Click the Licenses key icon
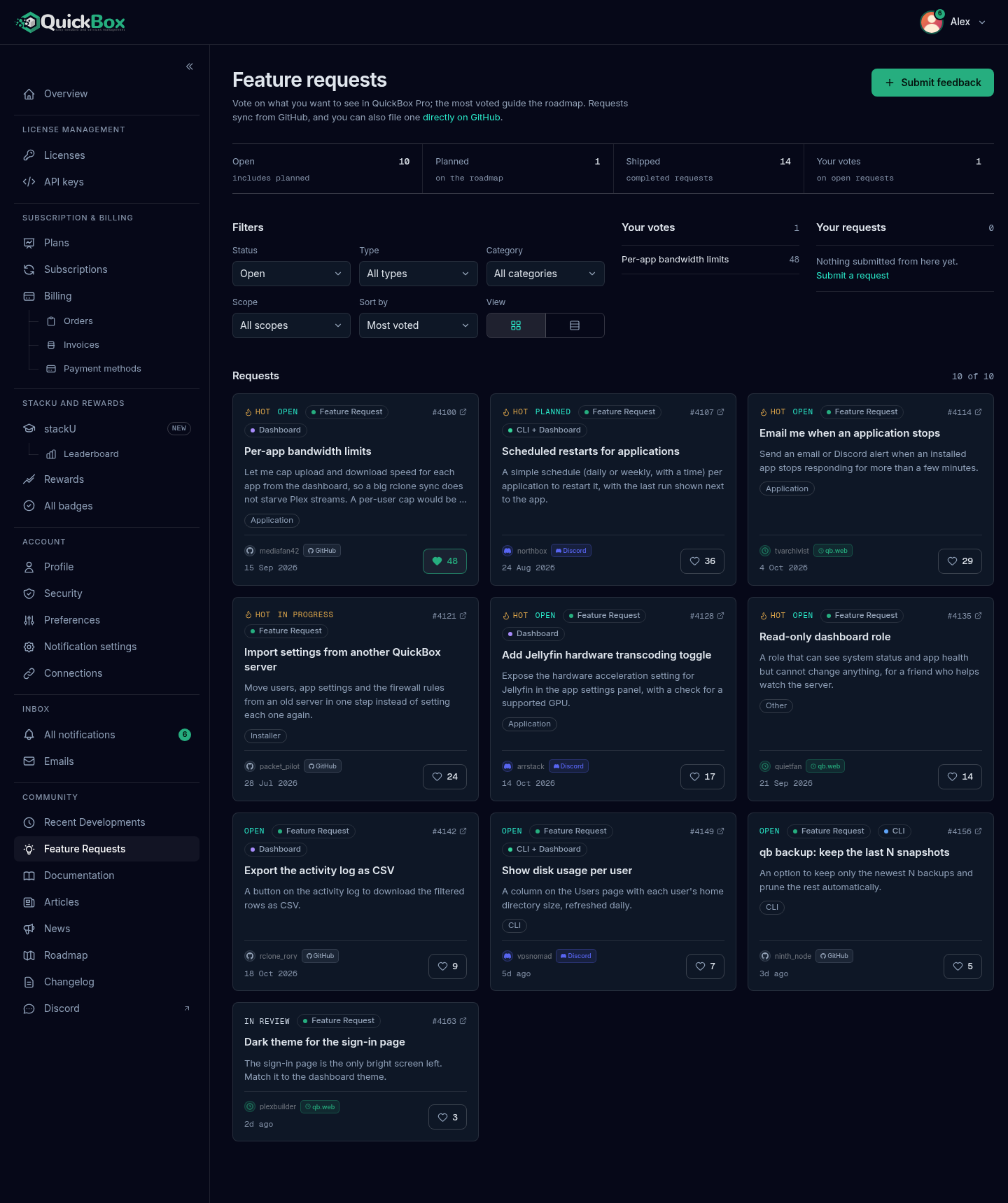This screenshot has height=1203, width=1008. [x=29, y=155]
